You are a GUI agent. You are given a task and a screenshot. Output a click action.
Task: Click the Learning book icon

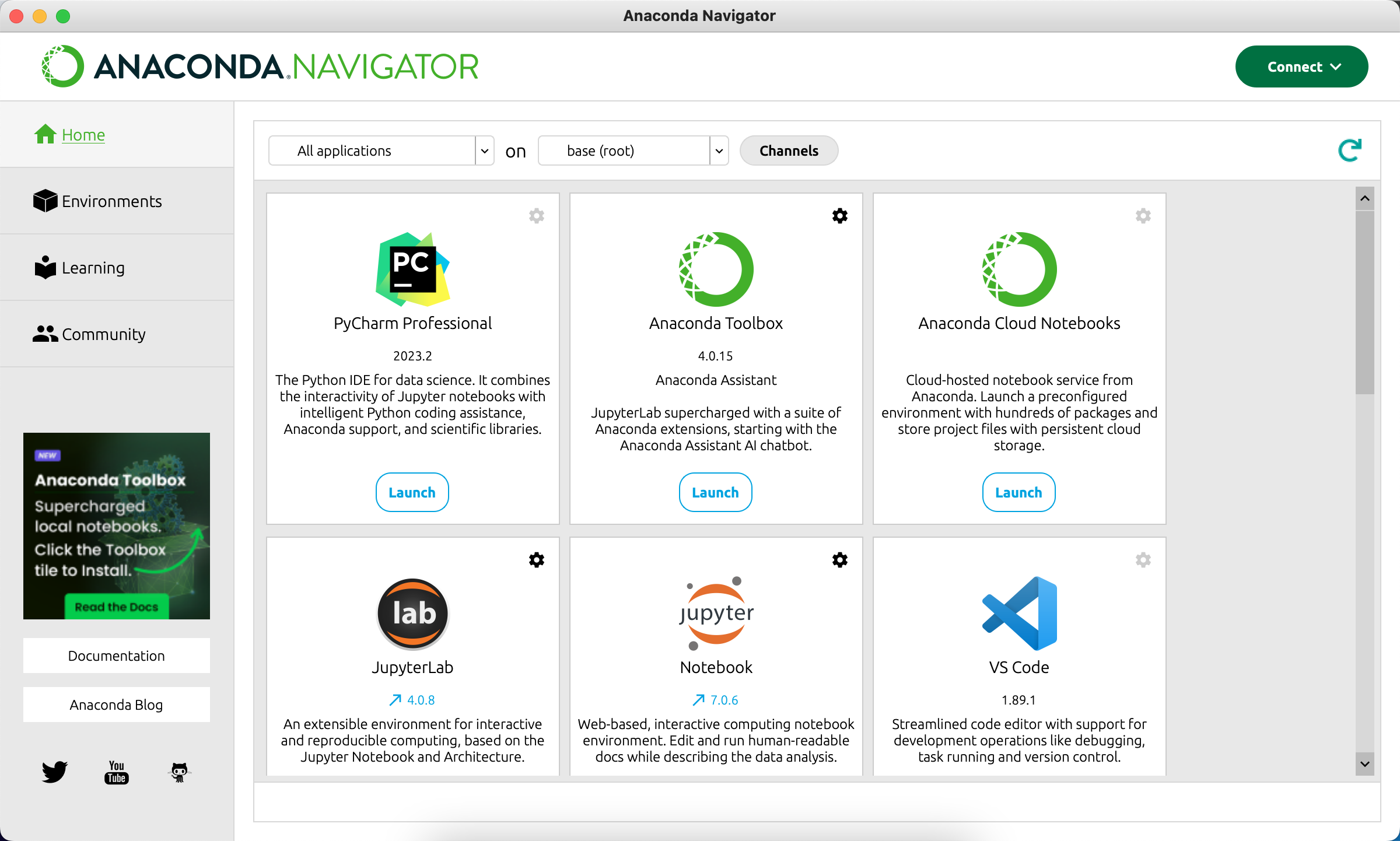click(x=45, y=267)
